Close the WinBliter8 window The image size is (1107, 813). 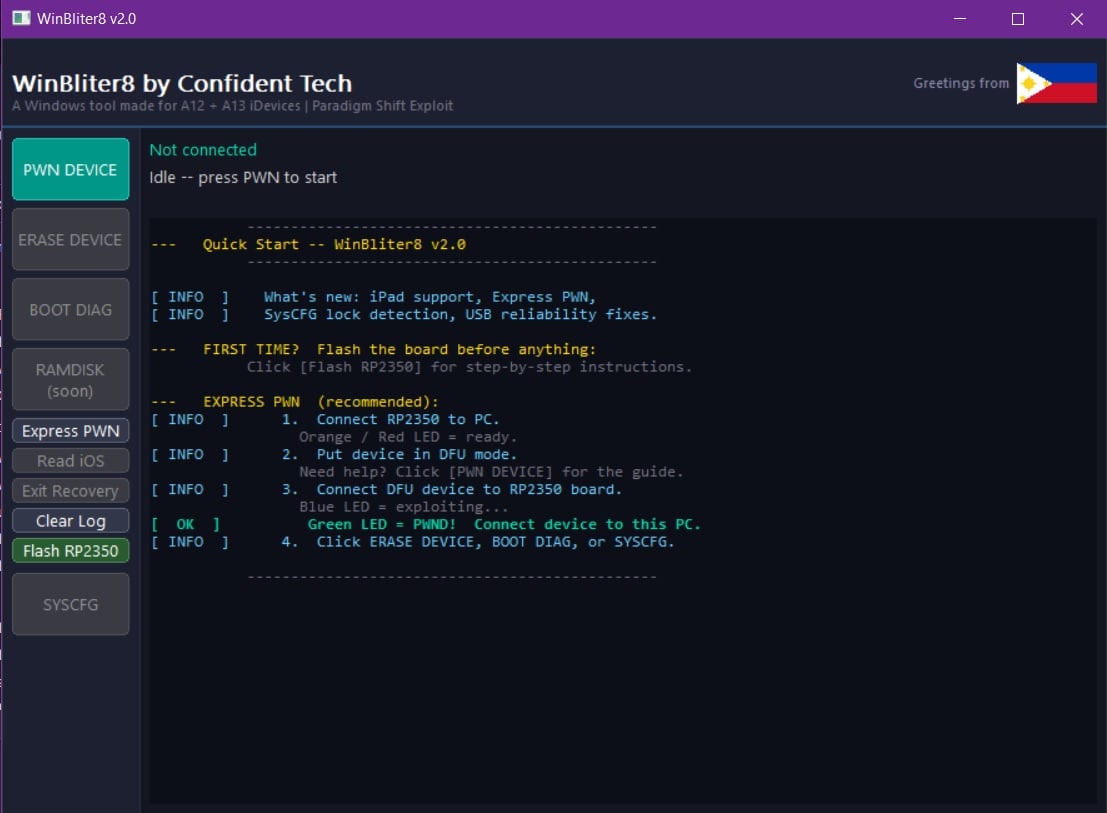coord(1076,19)
